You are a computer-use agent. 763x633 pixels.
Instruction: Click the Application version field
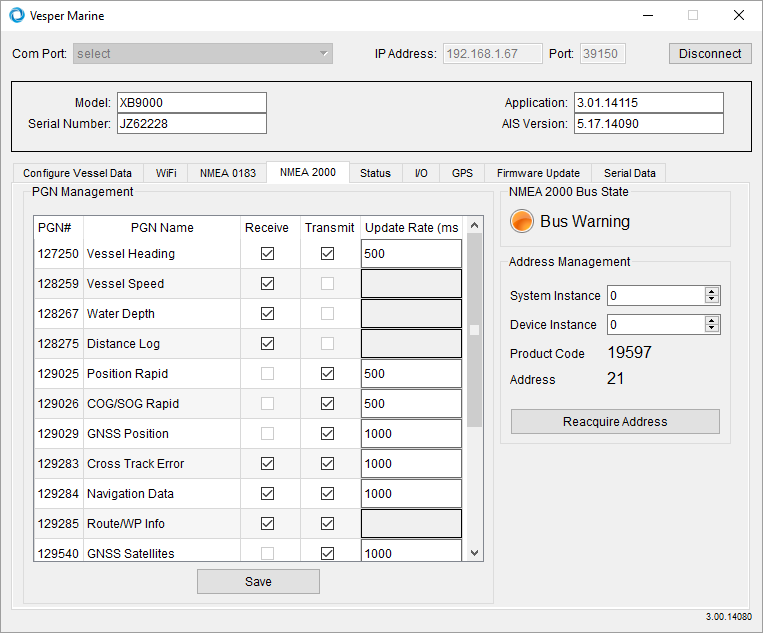(x=649, y=103)
